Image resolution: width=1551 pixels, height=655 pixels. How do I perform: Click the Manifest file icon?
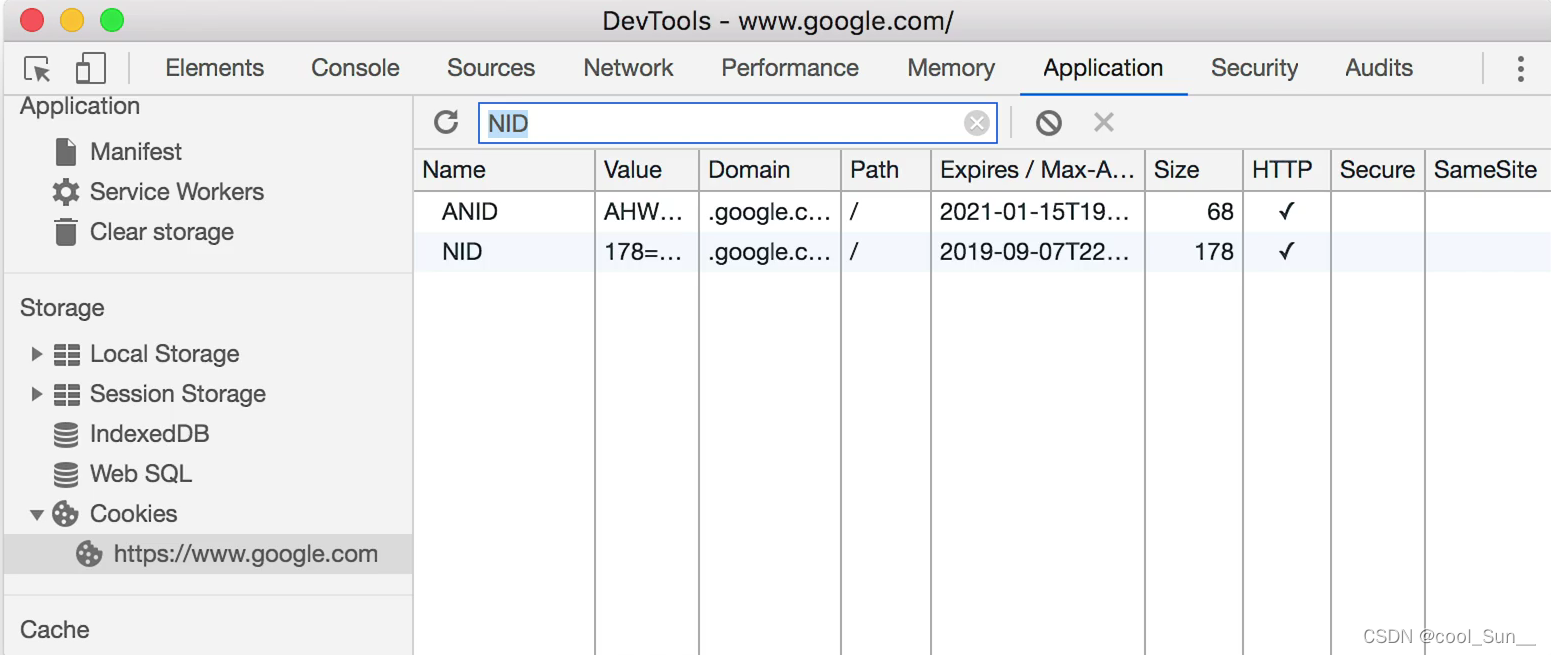coord(66,152)
